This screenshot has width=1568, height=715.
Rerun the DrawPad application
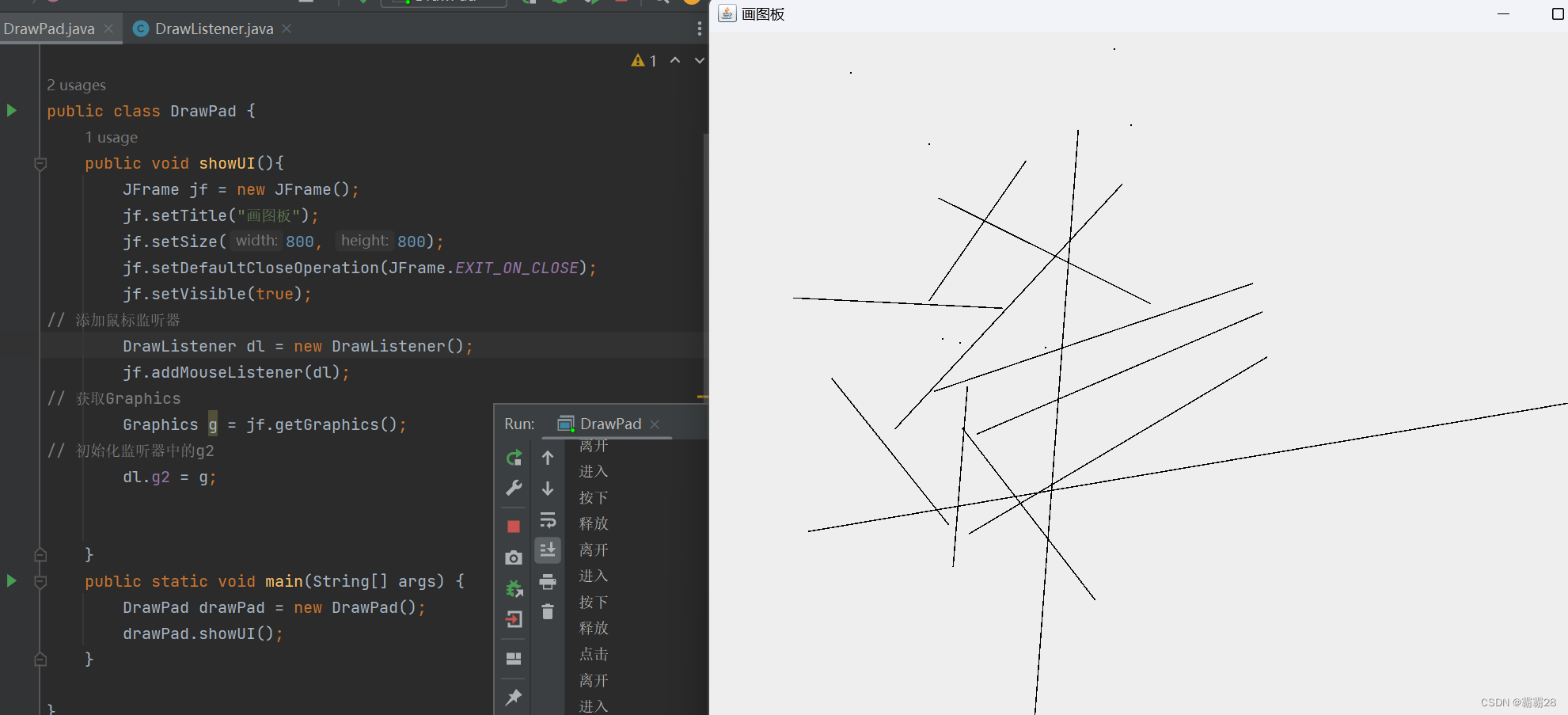click(514, 458)
